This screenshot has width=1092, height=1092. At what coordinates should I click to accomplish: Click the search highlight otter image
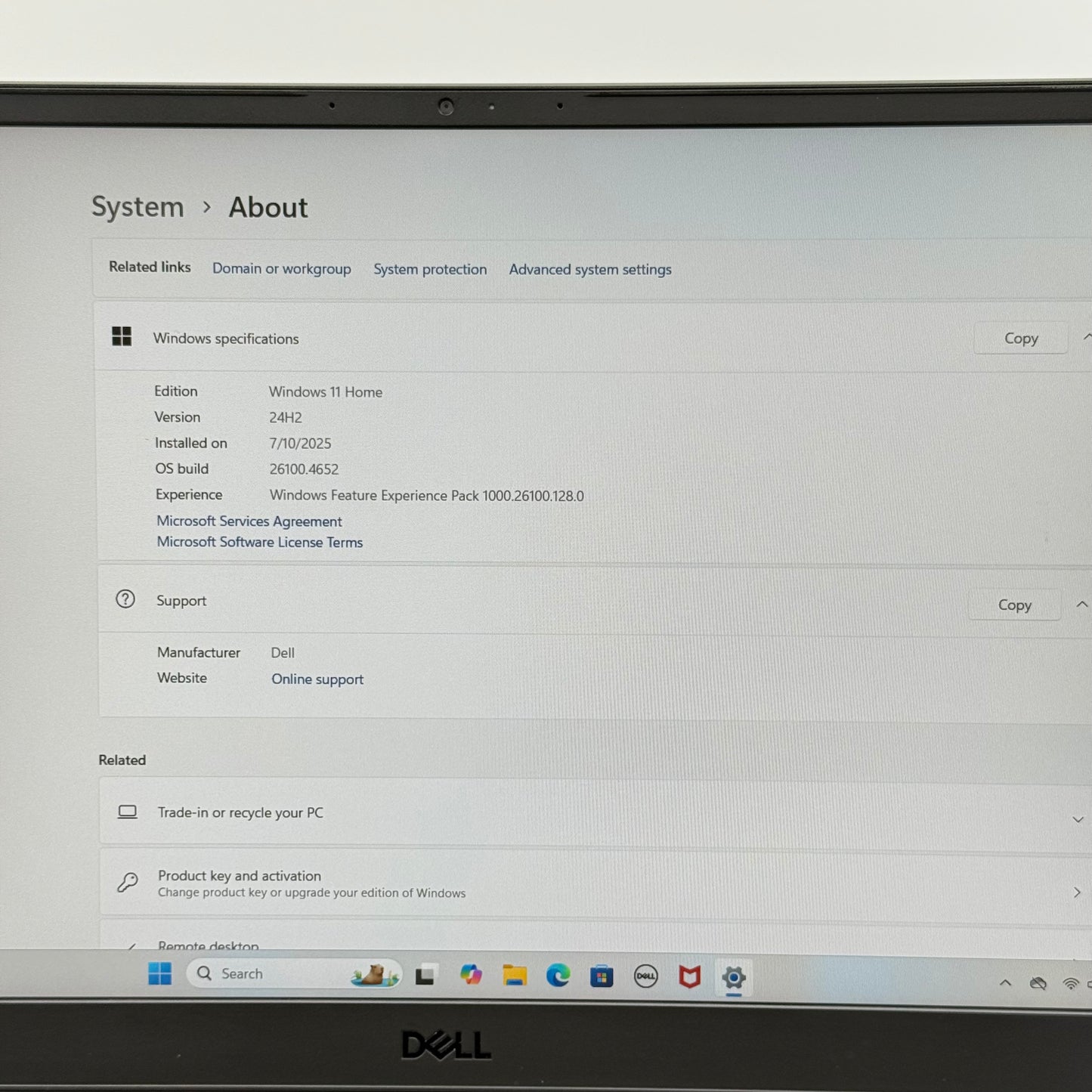click(x=375, y=975)
